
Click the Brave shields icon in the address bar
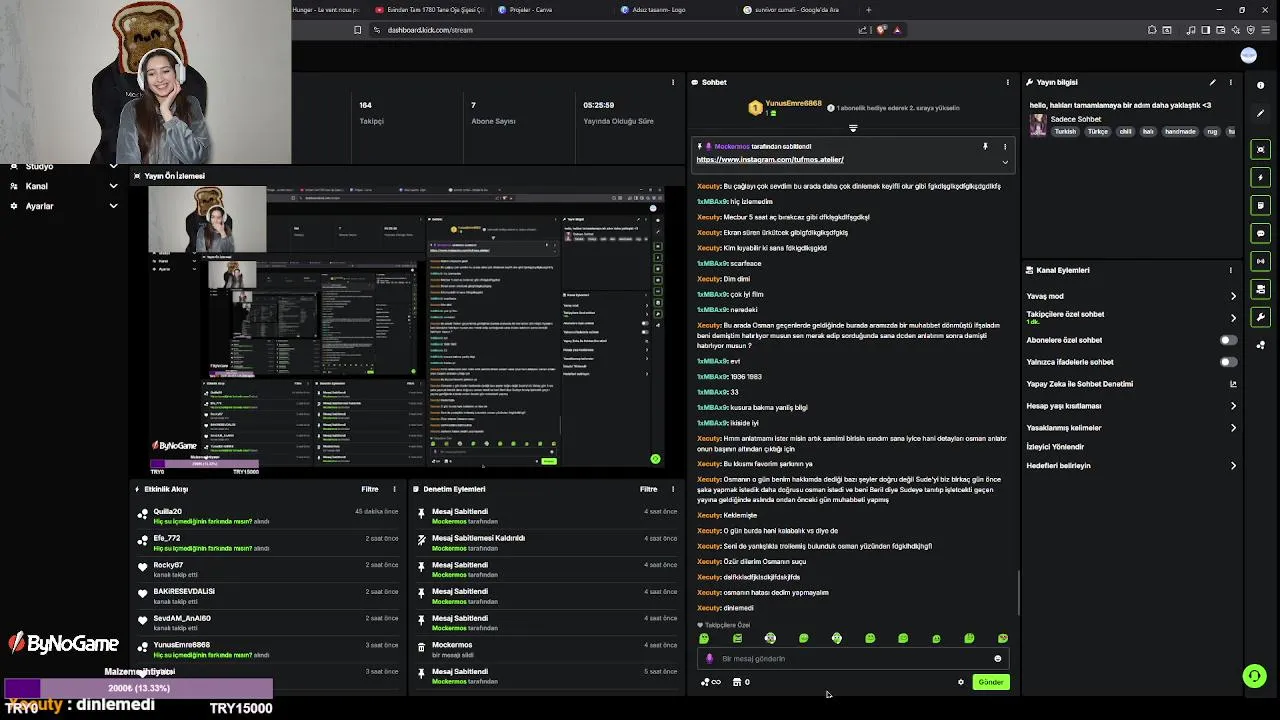[881, 30]
